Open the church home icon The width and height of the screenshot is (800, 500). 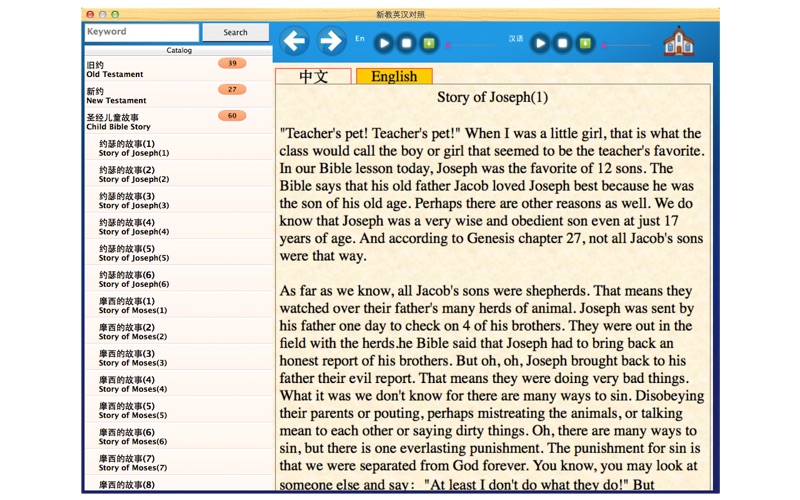(678, 42)
